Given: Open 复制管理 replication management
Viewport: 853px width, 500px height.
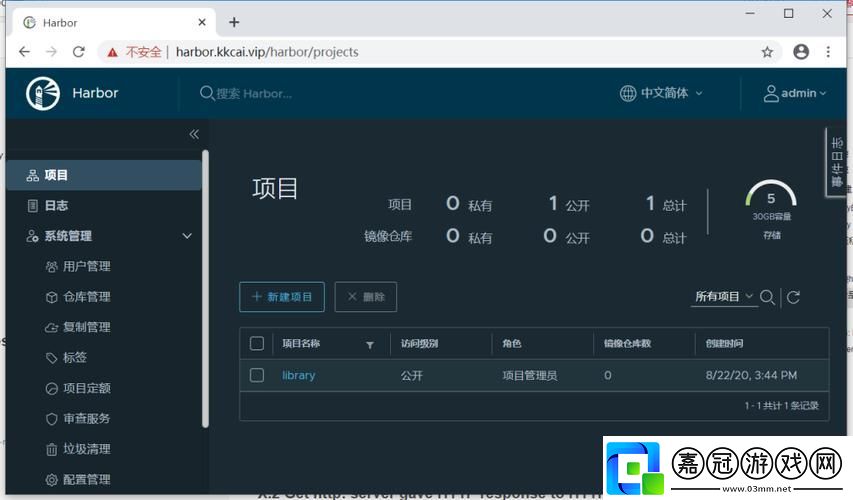Looking at the screenshot, I should tap(86, 328).
